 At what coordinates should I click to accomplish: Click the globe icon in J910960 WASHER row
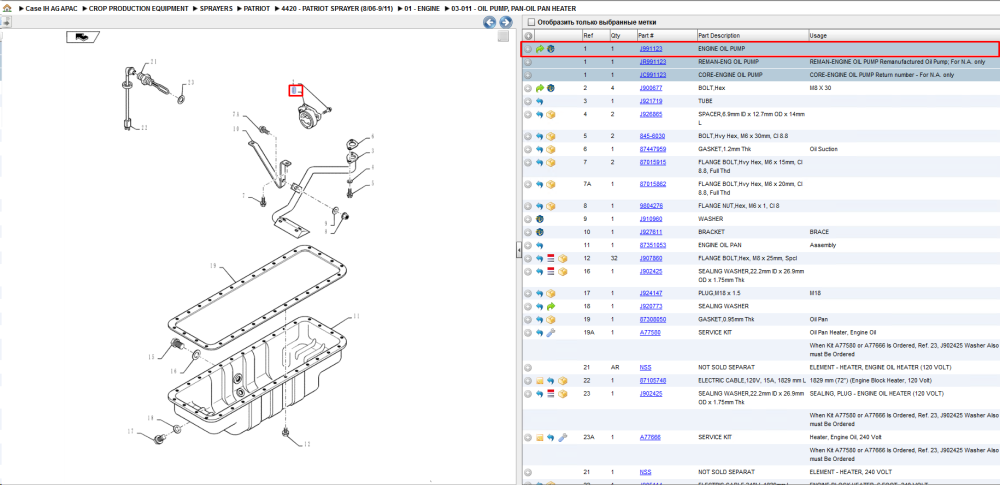coord(540,219)
